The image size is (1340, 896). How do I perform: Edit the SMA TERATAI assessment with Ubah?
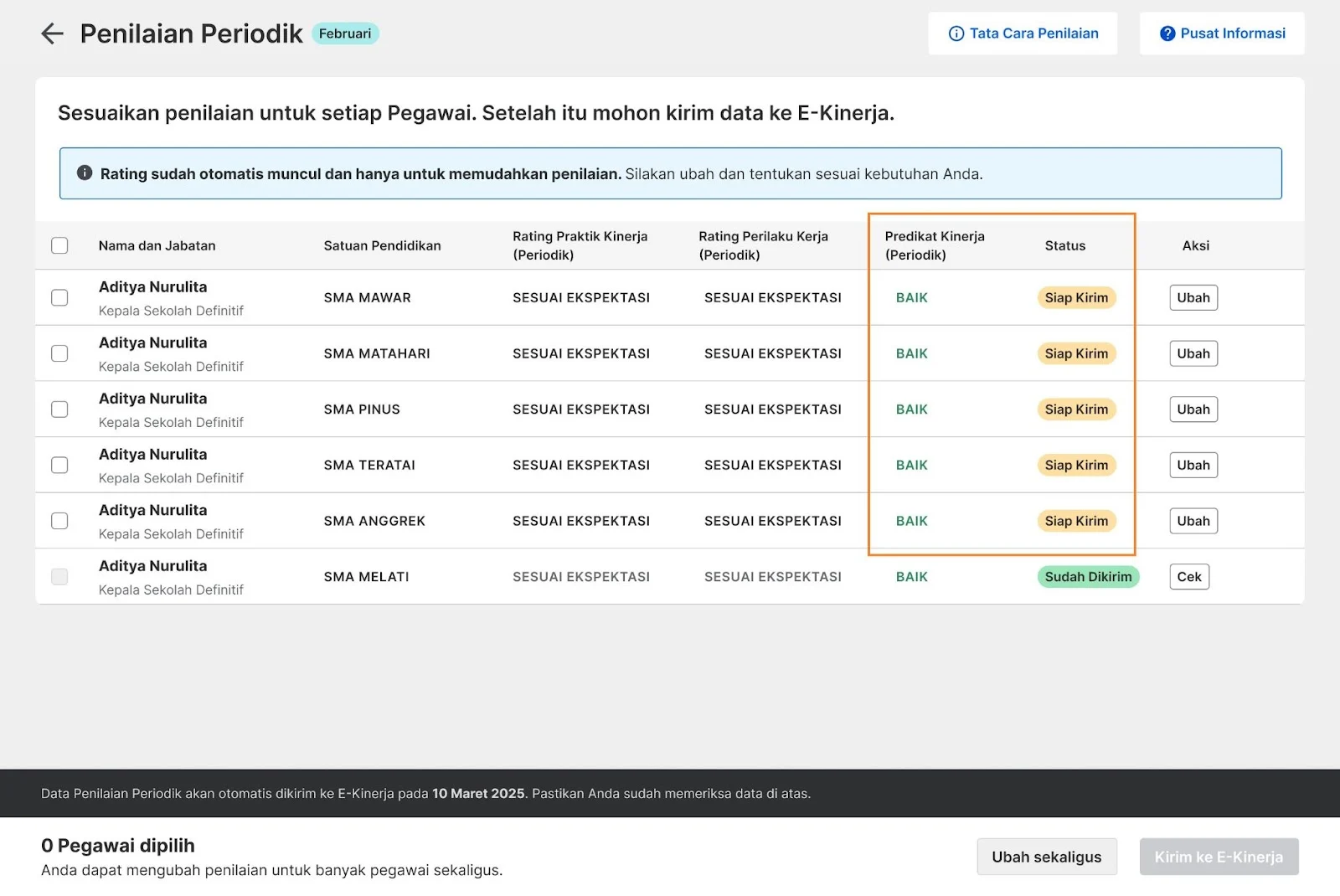(1193, 465)
